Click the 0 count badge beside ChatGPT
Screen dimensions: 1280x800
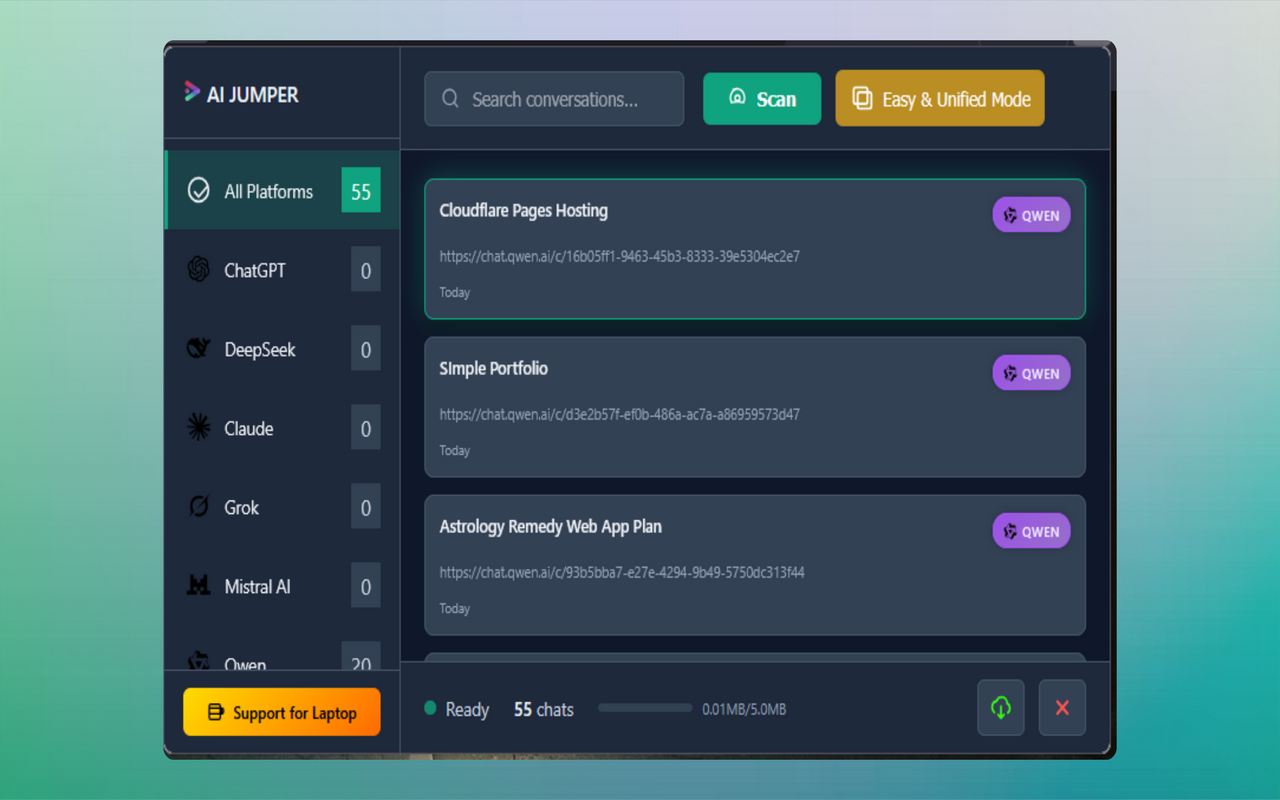(365, 269)
